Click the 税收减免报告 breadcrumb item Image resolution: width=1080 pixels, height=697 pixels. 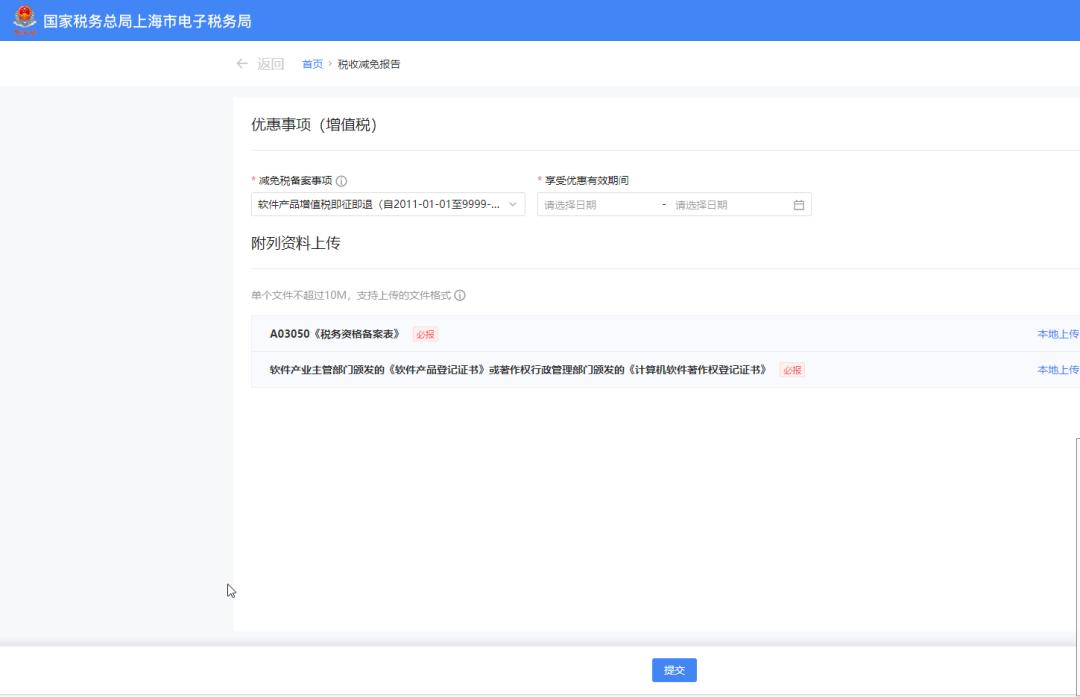tap(369, 65)
